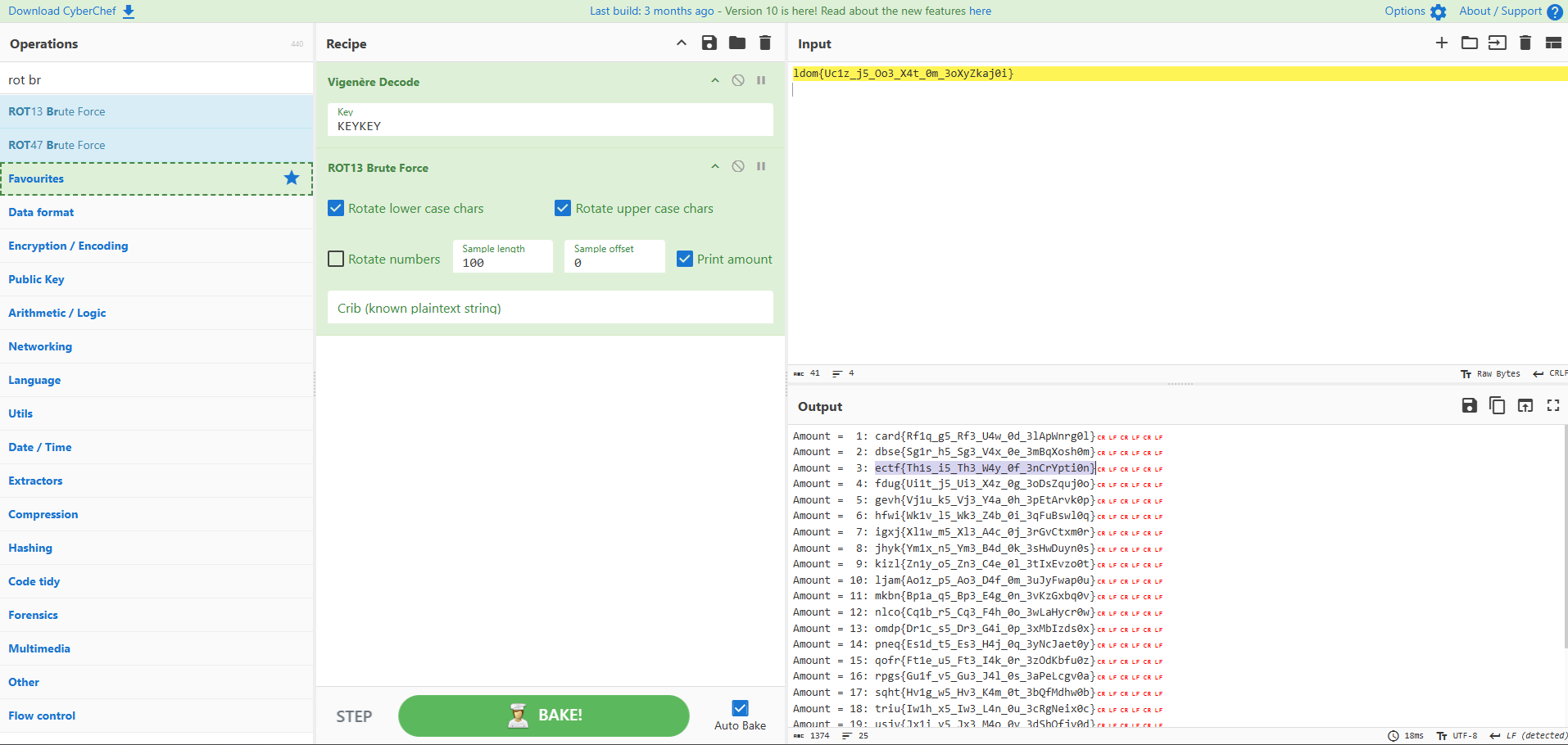Expand the Arithmetic / Logic category
1568x745 pixels.
(156, 313)
